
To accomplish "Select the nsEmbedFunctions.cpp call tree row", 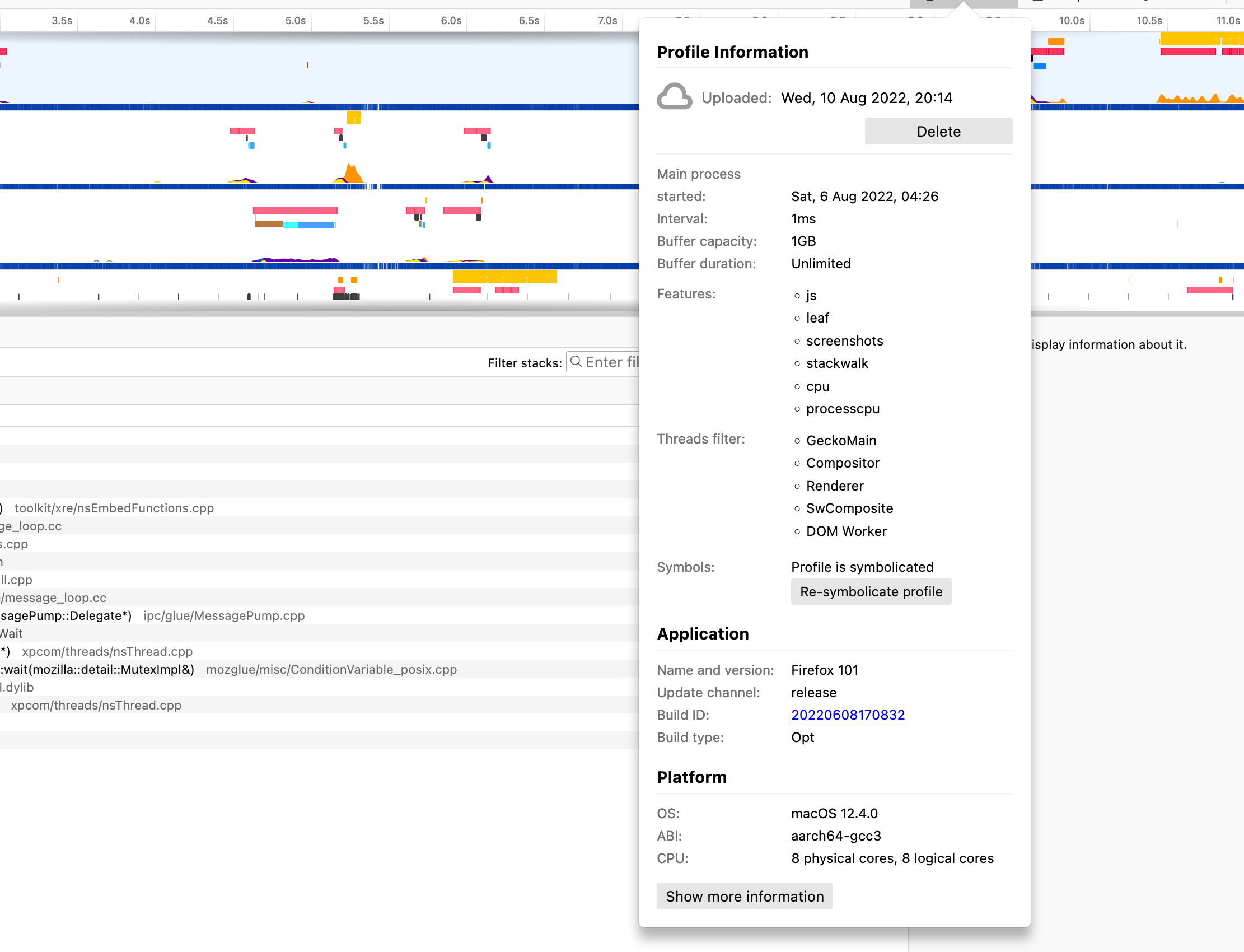I will coord(114,508).
